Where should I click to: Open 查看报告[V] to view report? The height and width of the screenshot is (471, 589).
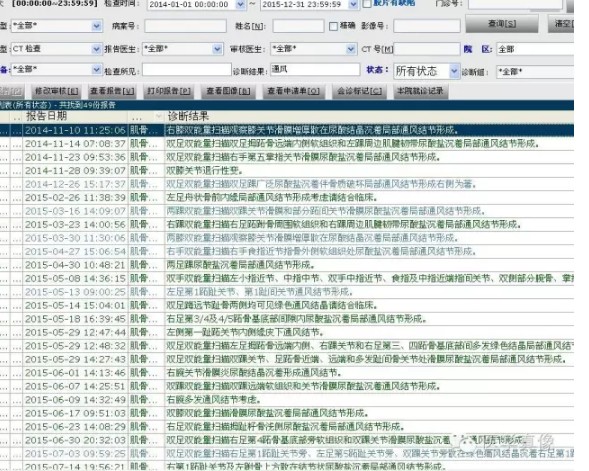point(112,91)
